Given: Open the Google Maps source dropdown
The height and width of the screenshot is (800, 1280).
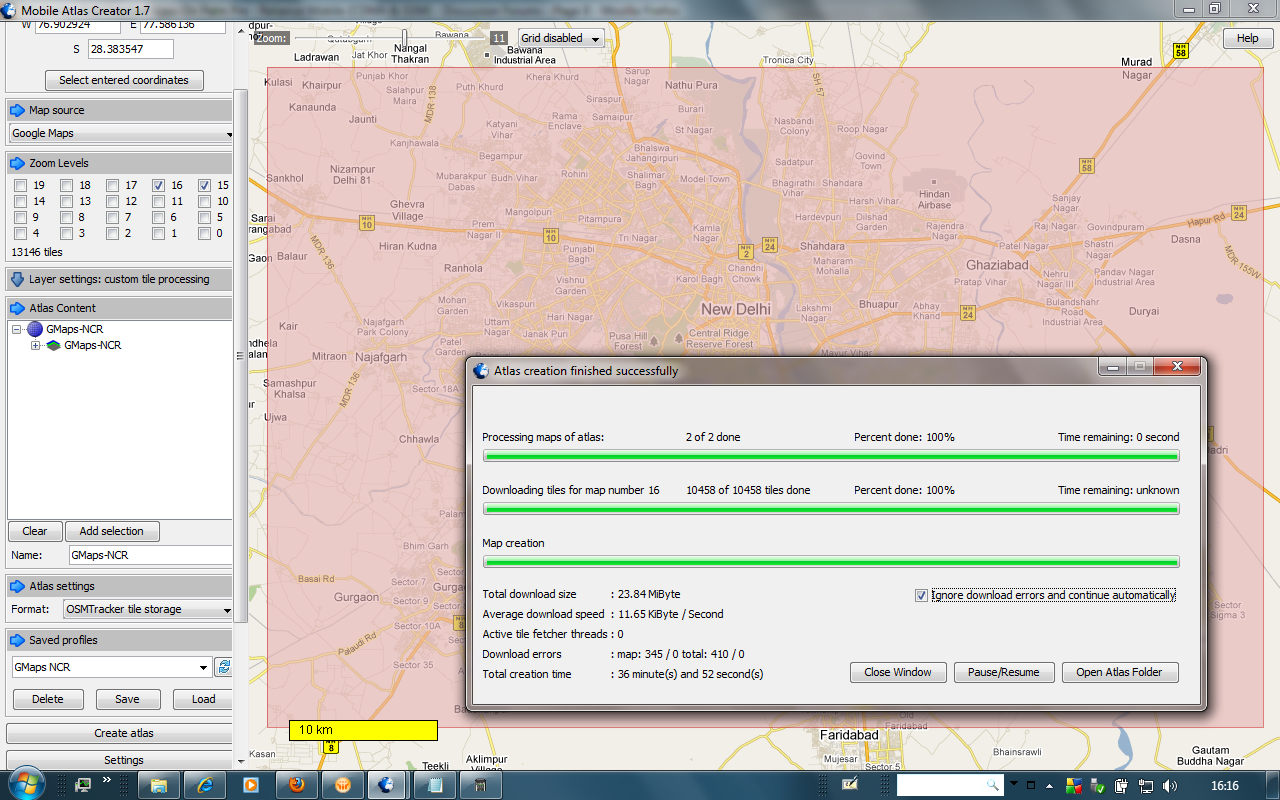Looking at the screenshot, I should (120, 133).
